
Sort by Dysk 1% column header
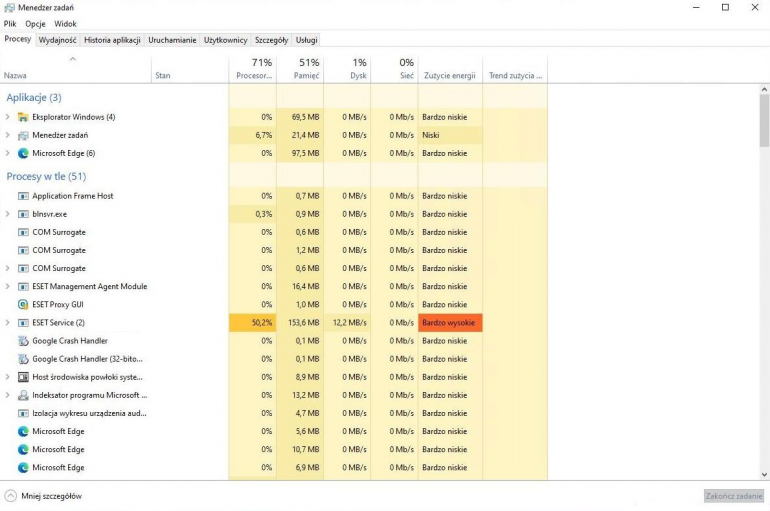click(347, 69)
